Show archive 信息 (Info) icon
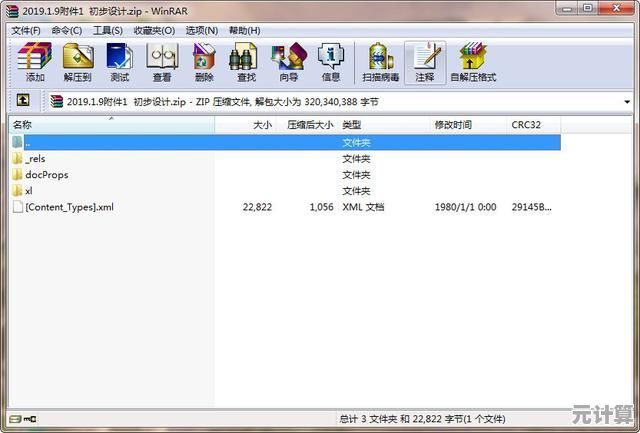Screen dimensions: 640x433 pyautogui.click(x=331, y=62)
